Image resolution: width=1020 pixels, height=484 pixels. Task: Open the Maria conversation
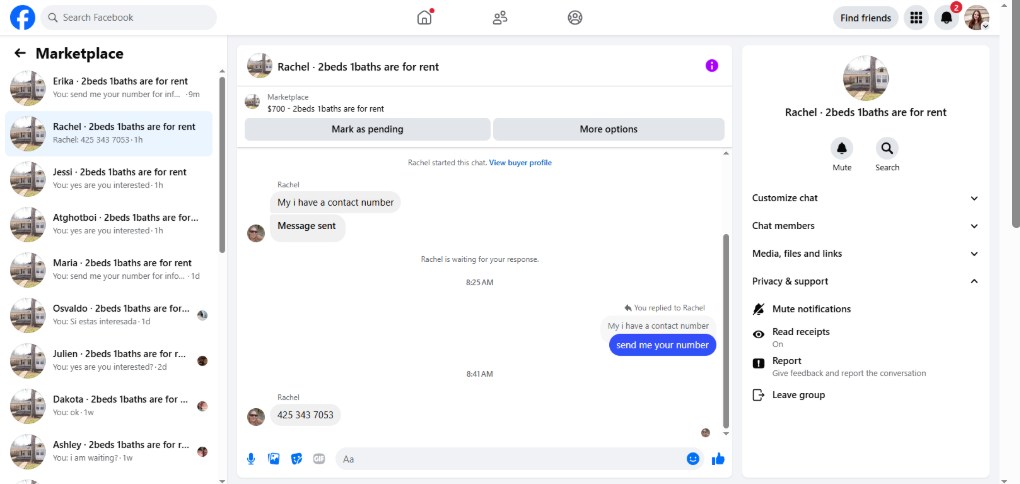109,270
